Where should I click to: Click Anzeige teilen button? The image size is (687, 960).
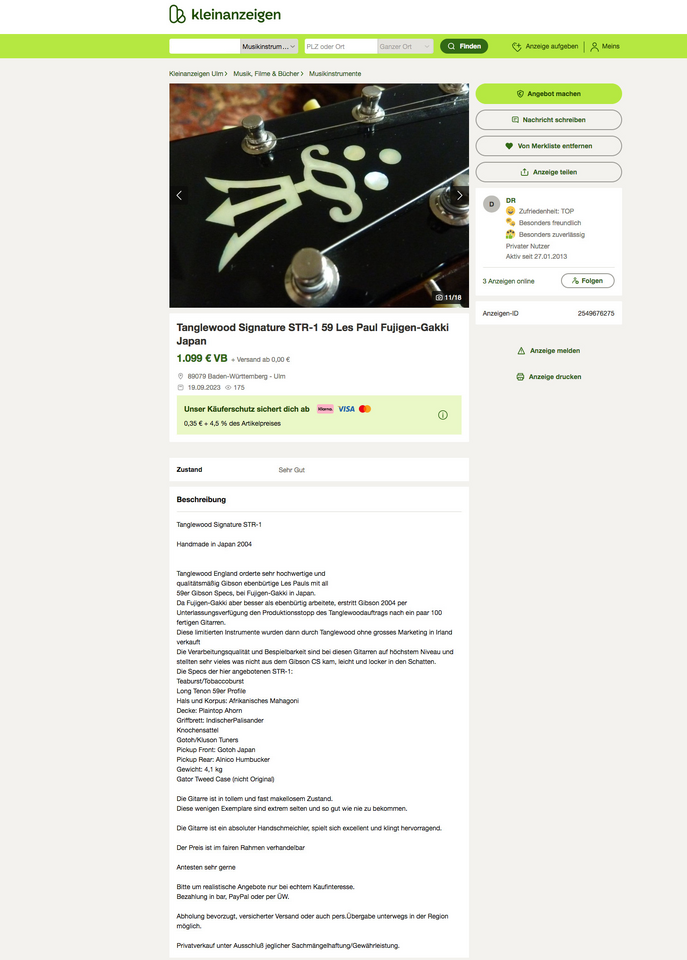click(x=549, y=172)
